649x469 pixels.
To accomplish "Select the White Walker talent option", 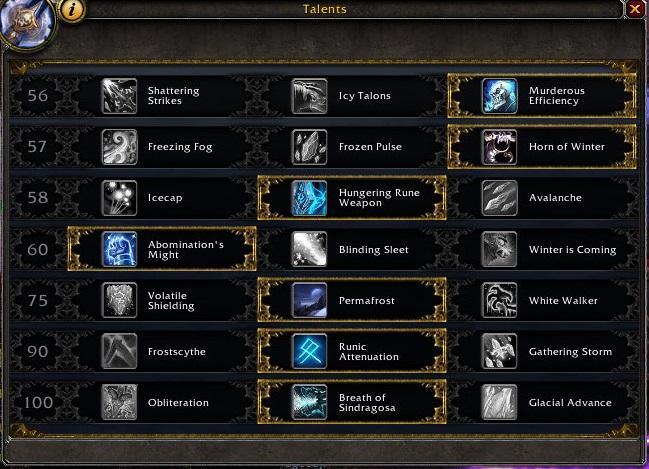I will [x=542, y=300].
